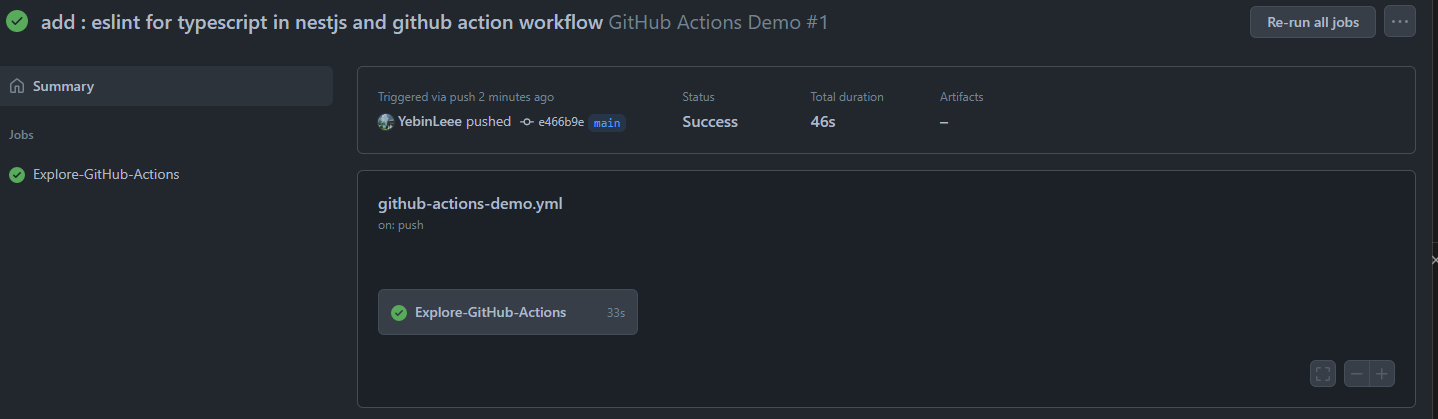Click the Re-run all jobs button
1438x419 pixels.
[1312, 22]
